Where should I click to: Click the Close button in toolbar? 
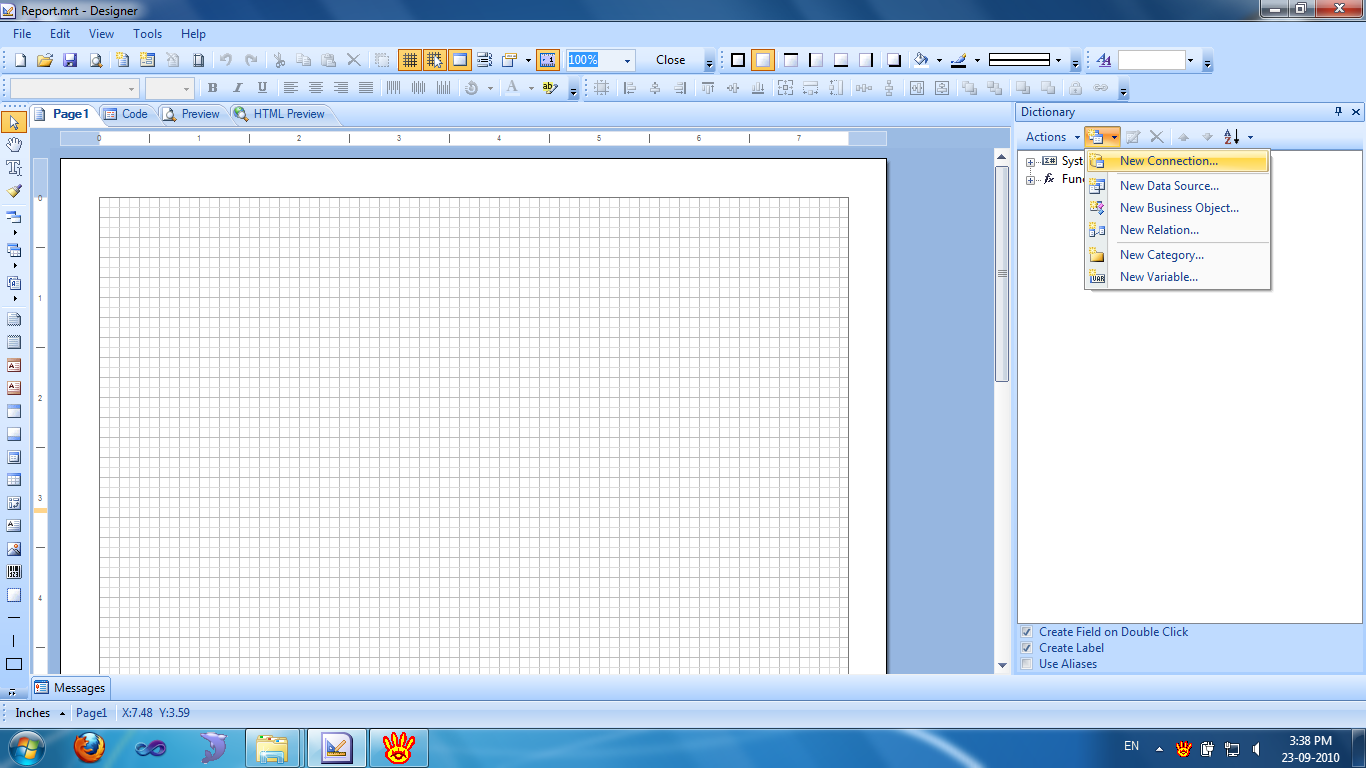pos(671,60)
